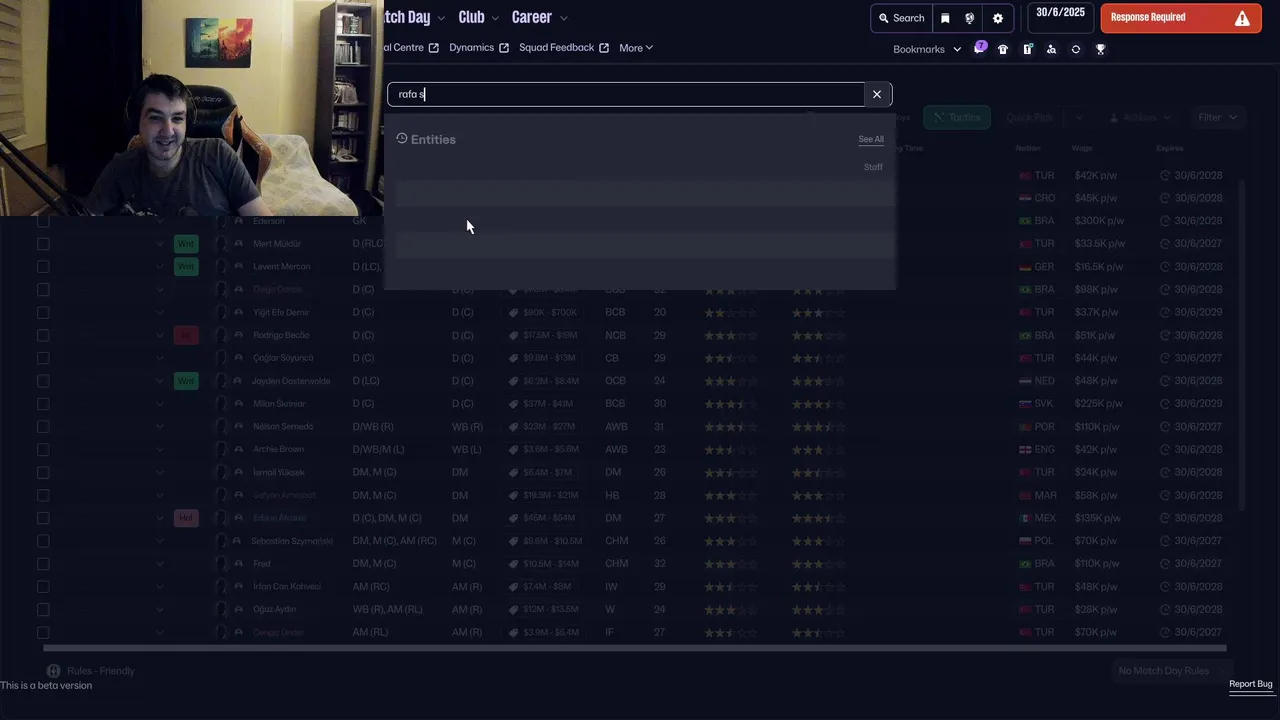Open the scouting person-search icon

[1051, 49]
